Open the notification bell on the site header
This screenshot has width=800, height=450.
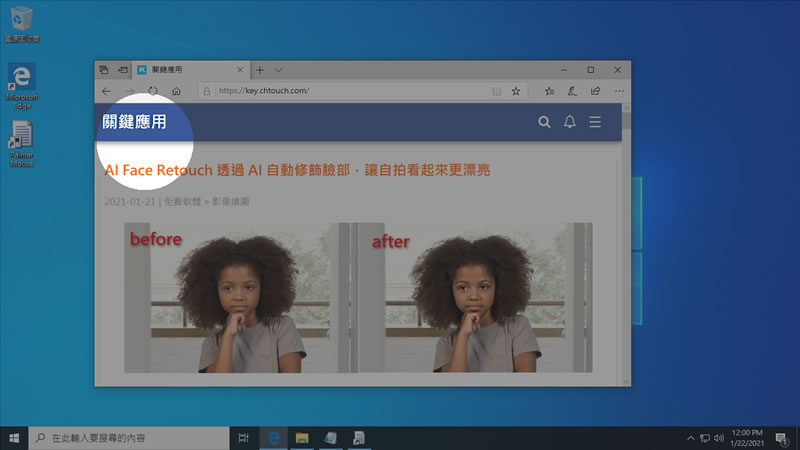[x=569, y=122]
